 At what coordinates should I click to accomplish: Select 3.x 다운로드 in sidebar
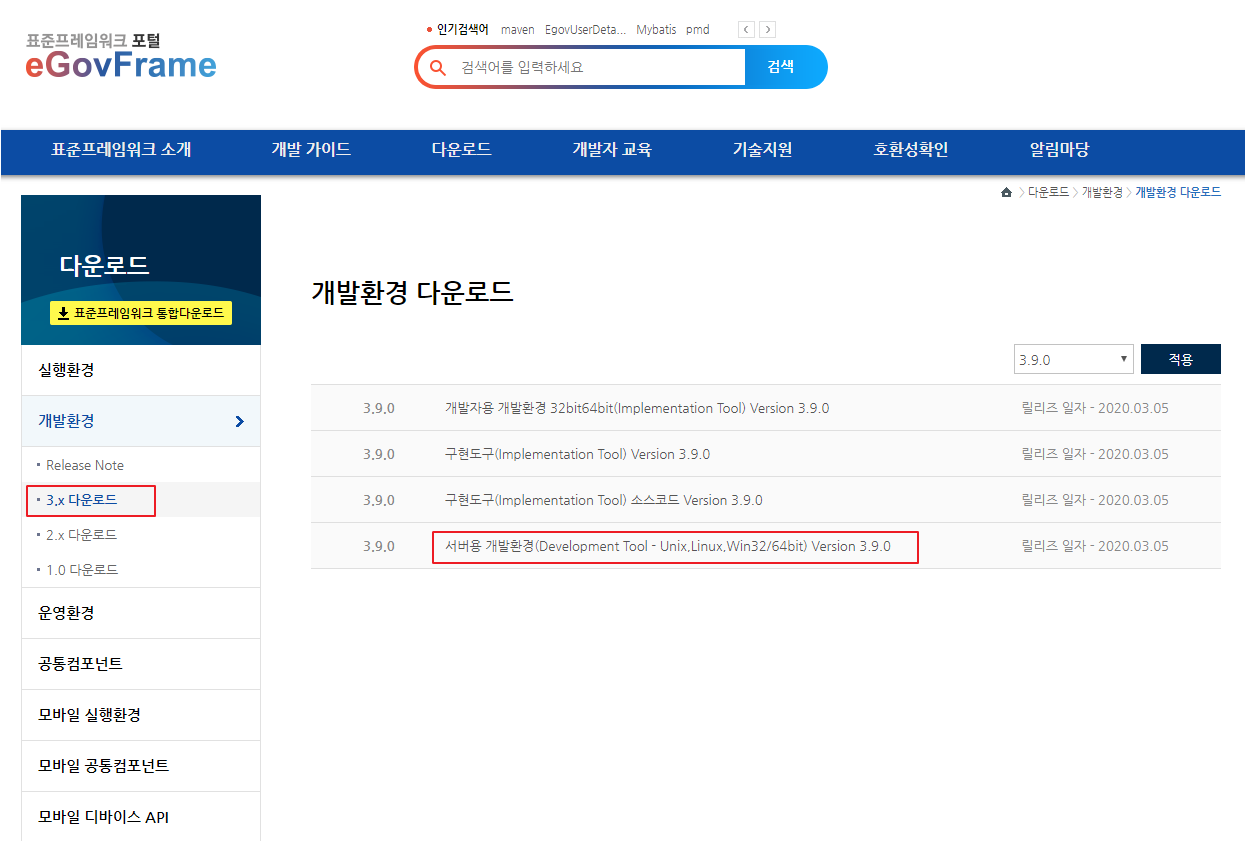coord(81,500)
